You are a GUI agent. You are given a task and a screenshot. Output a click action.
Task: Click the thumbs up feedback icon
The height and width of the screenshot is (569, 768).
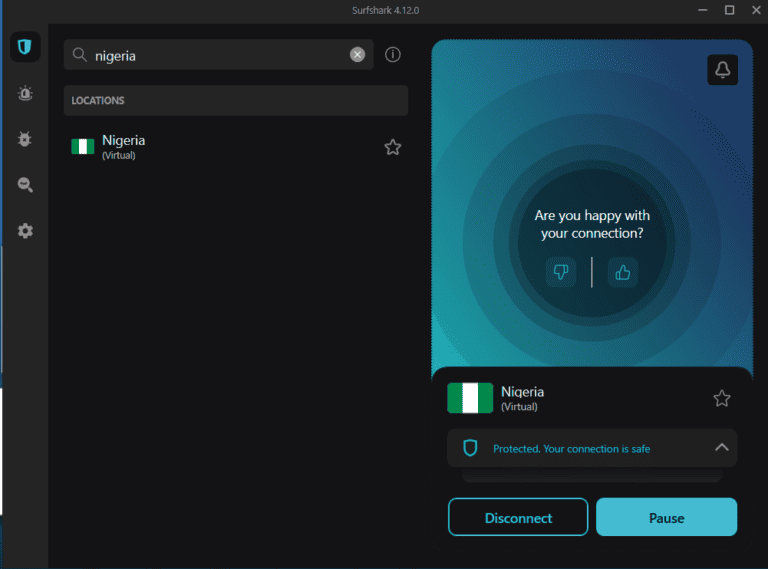[x=623, y=272]
